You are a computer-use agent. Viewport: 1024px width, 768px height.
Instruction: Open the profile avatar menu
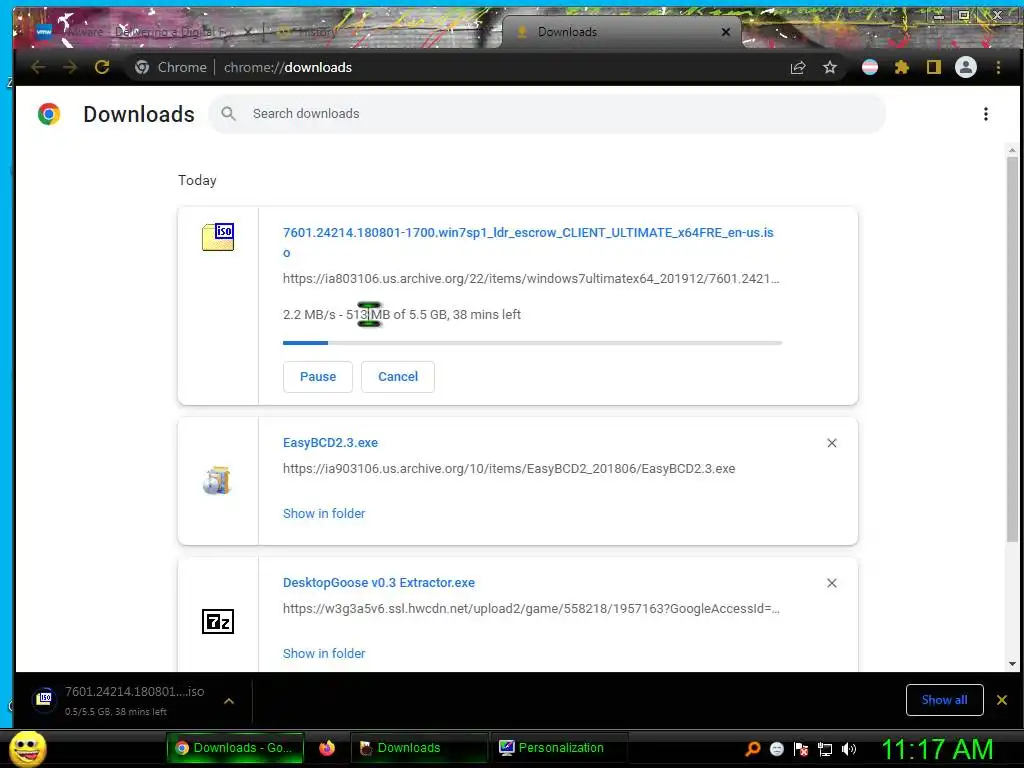click(966, 67)
